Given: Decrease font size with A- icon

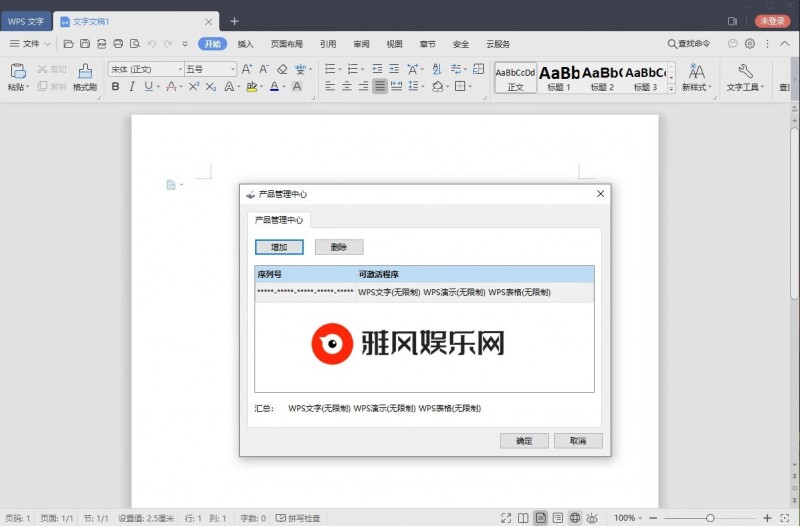Looking at the screenshot, I should pyautogui.click(x=264, y=69).
